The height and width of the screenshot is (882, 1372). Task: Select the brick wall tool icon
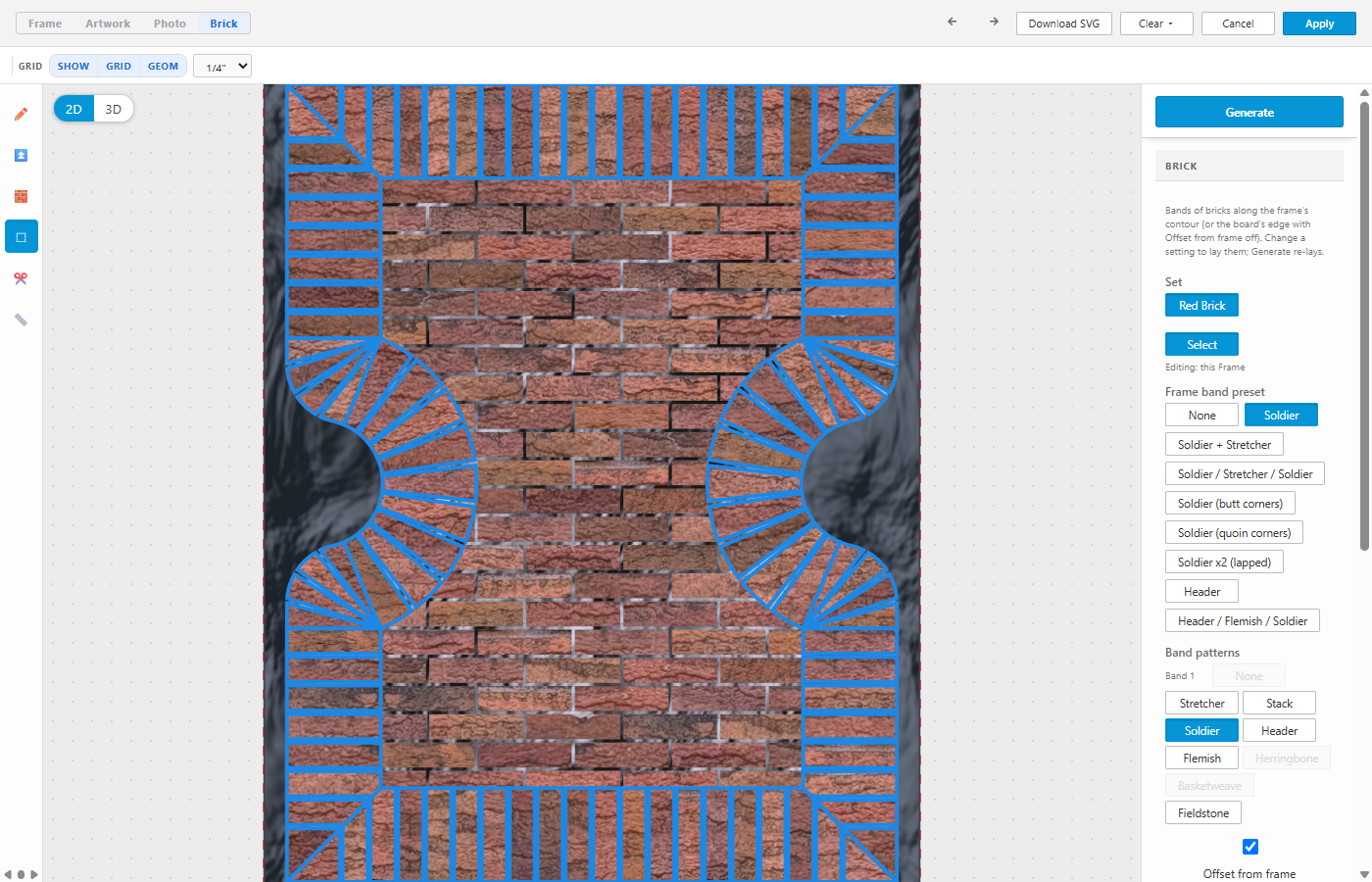(21, 196)
